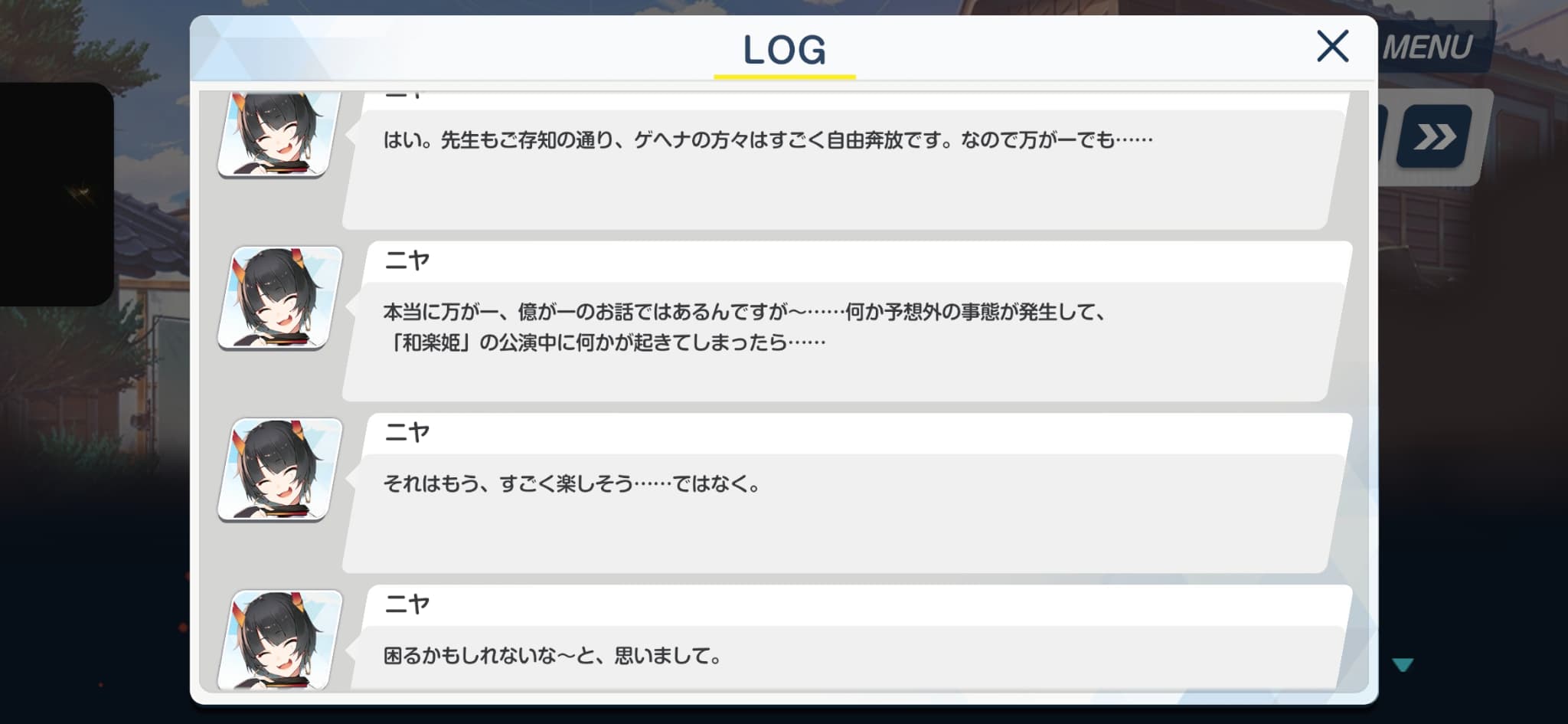
Task: Tap Niya's avatar beside the すごく楽しそう message
Action: pyautogui.click(x=280, y=470)
